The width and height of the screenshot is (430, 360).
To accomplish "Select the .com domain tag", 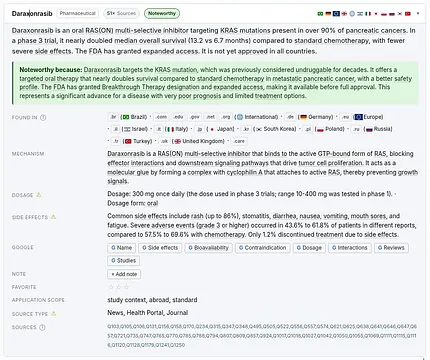I will click(x=161, y=117).
